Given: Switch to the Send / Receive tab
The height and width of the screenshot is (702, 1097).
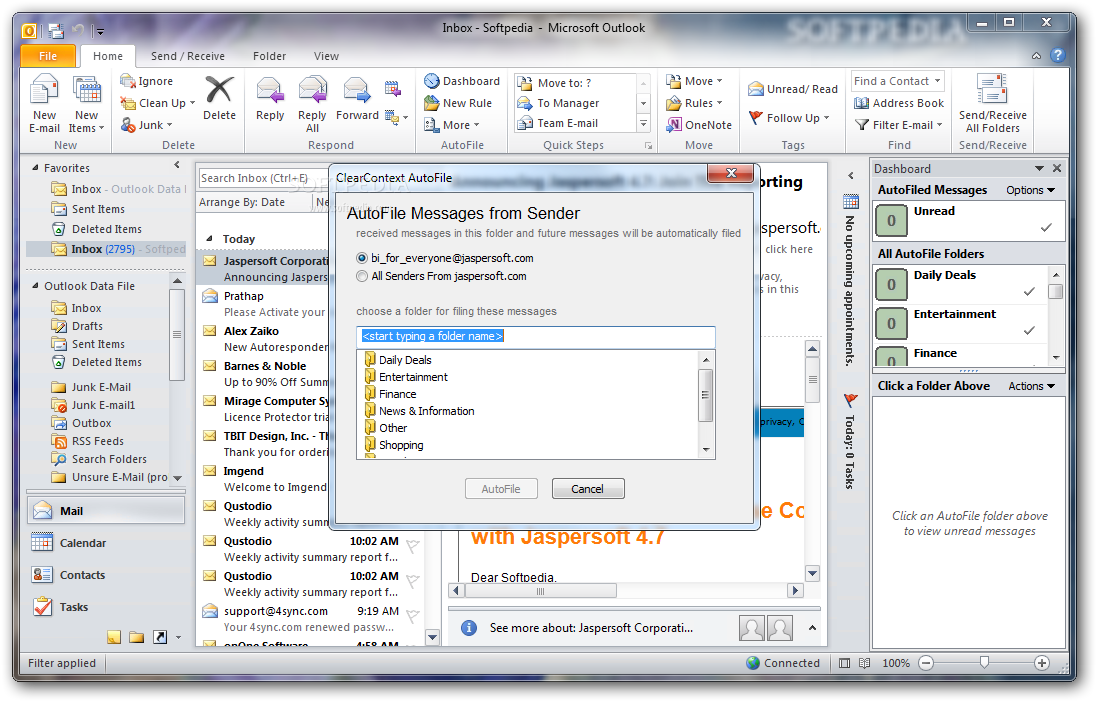Looking at the screenshot, I should click(187, 56).
